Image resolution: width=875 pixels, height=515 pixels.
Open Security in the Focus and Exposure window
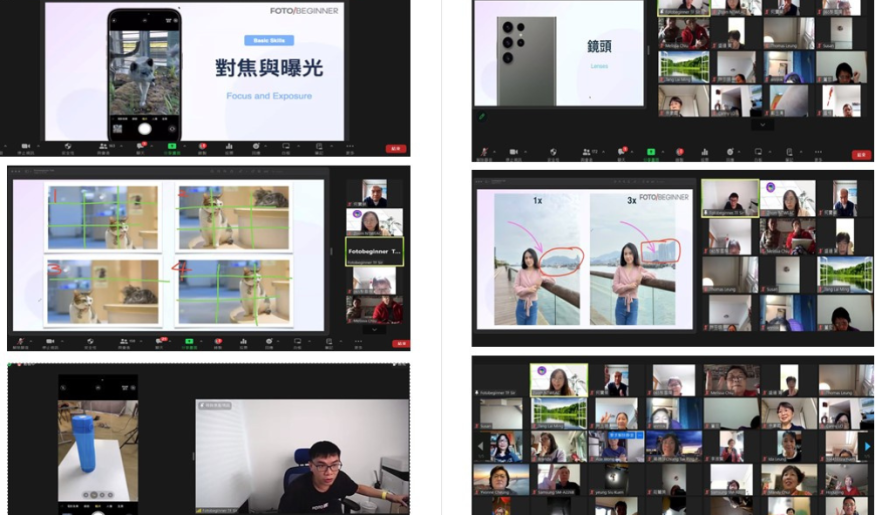click(68, 148)
